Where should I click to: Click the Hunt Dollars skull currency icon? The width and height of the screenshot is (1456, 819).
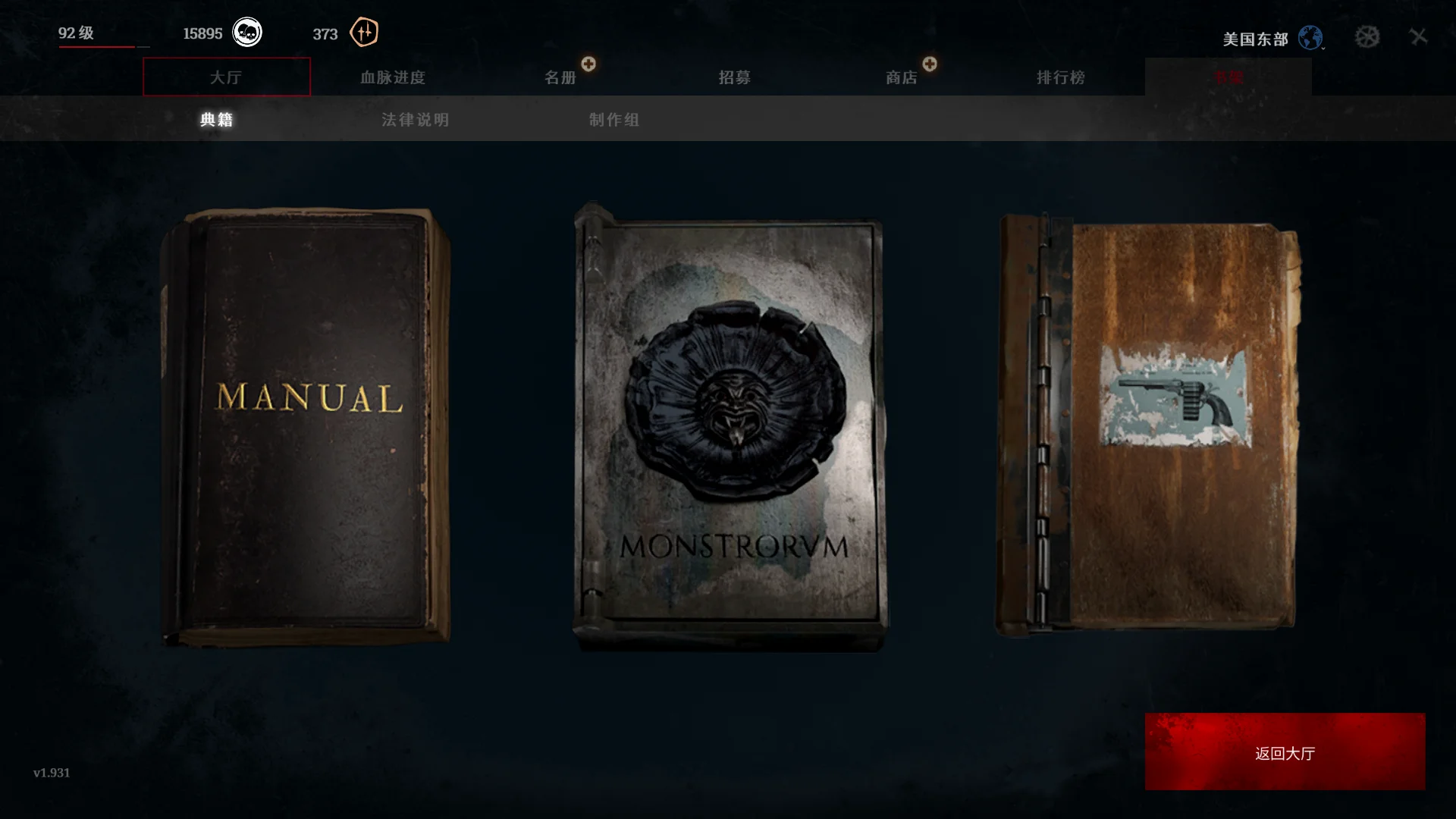[247, 33]
